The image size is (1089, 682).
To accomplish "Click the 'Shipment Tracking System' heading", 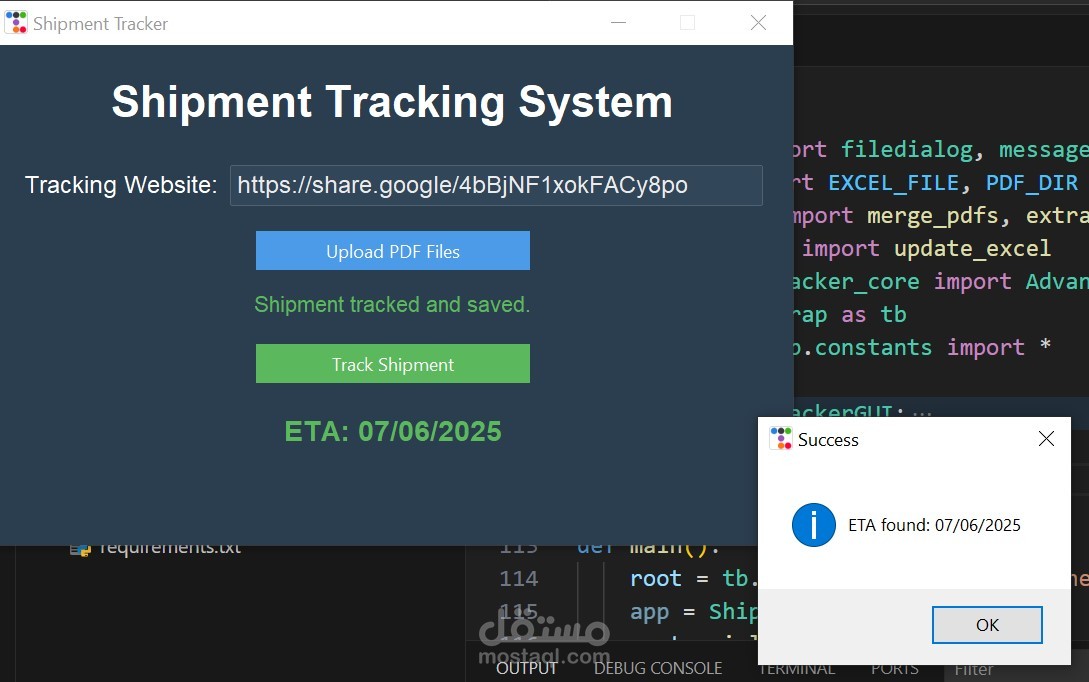I will click(392, 103).
